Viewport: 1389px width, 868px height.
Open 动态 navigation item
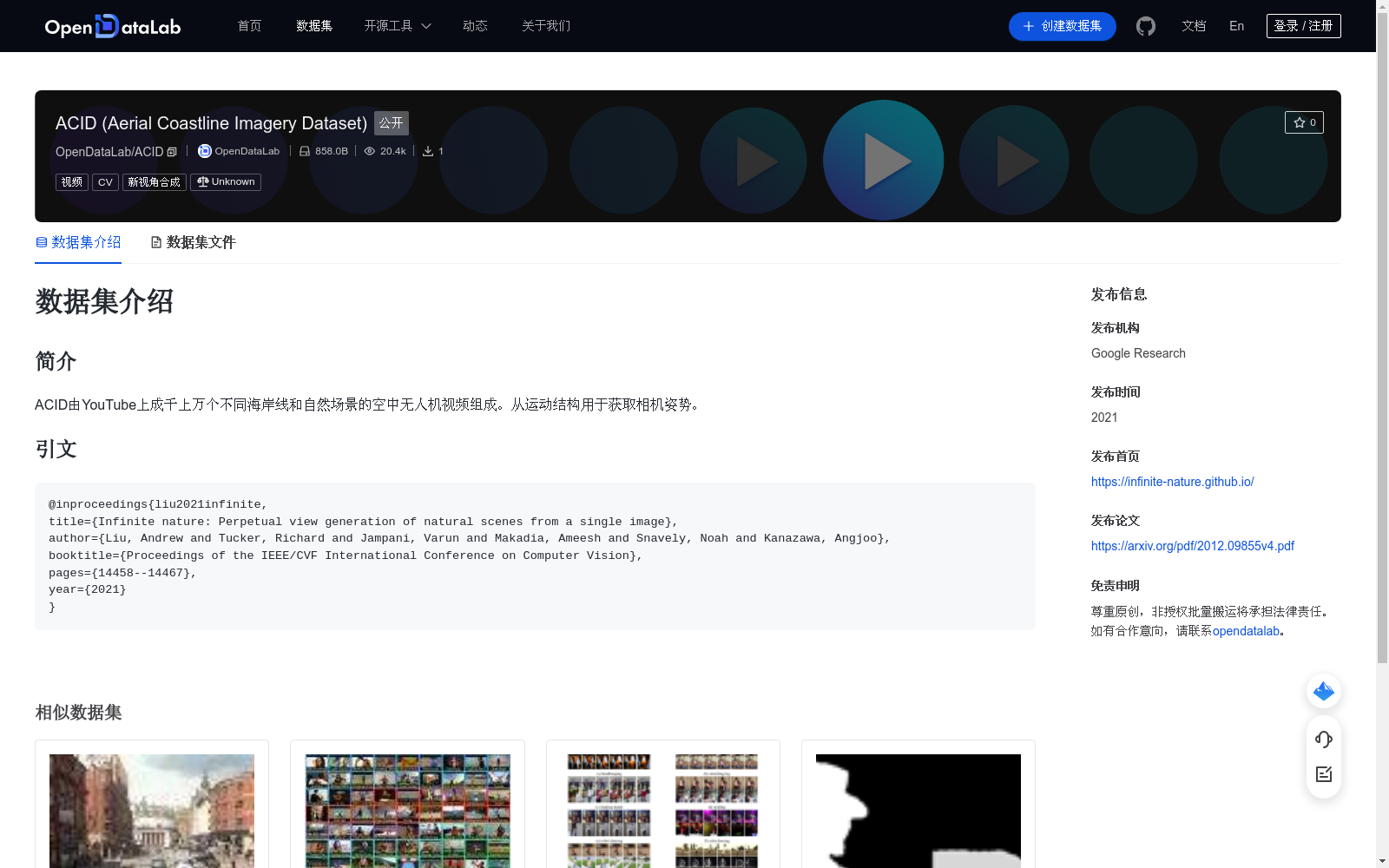pyautogui.click(x=475, y=26)
